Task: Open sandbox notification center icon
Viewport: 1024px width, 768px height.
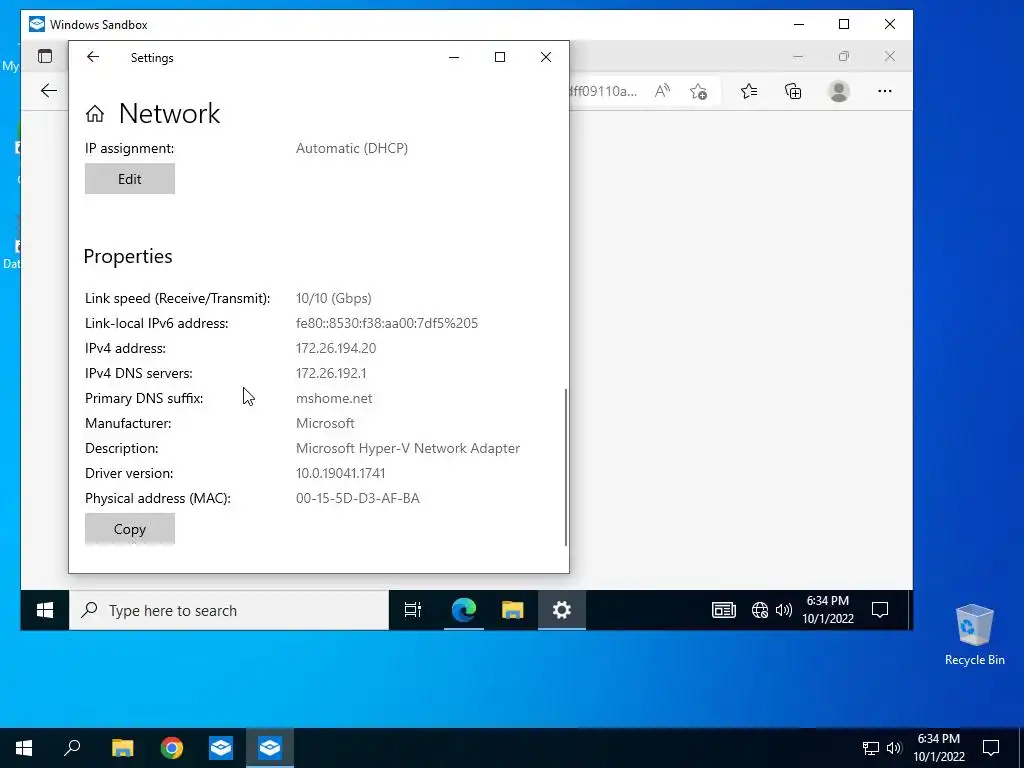Action: pos(880,610)
